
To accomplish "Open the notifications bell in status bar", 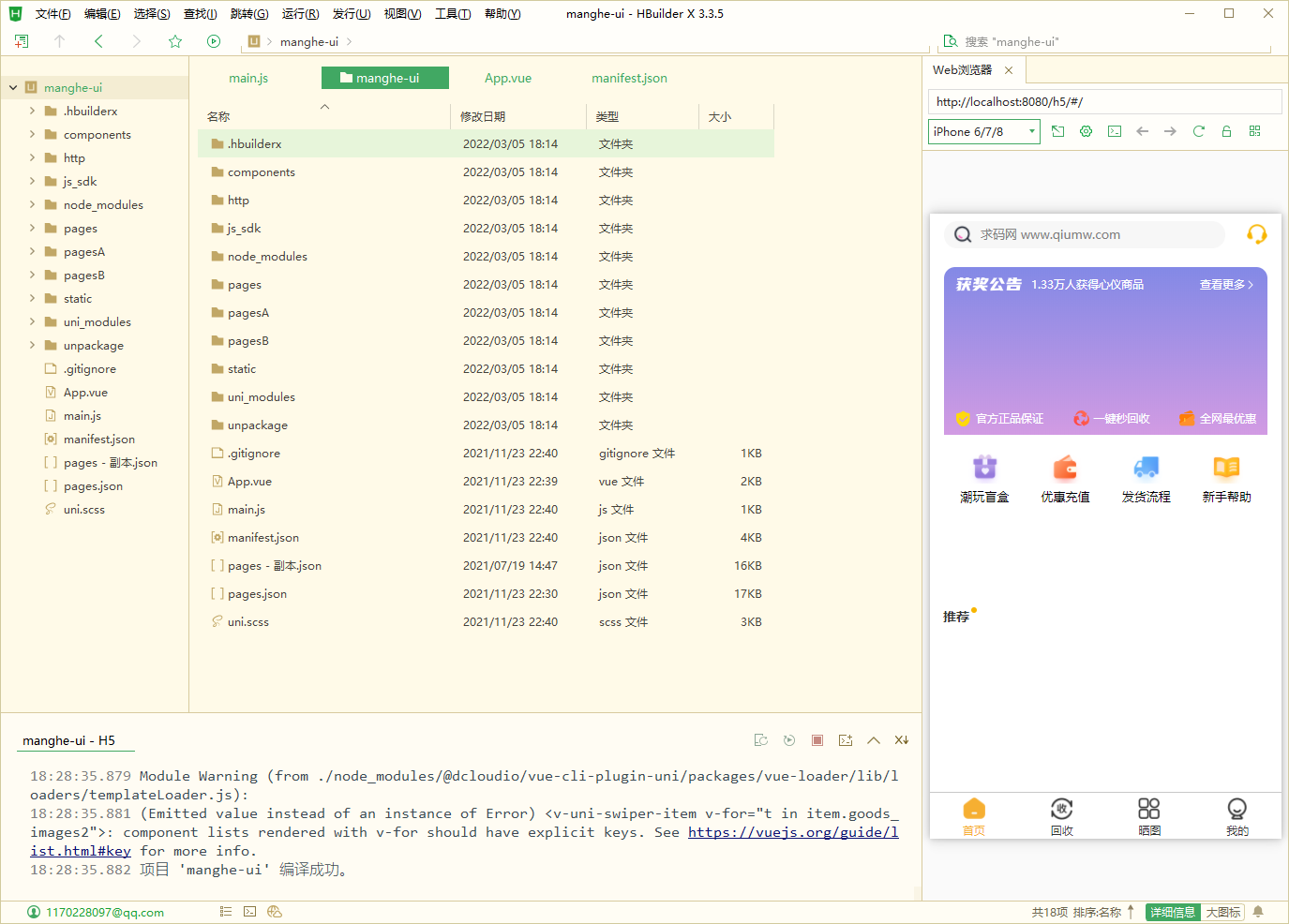I will (1258, 912).
